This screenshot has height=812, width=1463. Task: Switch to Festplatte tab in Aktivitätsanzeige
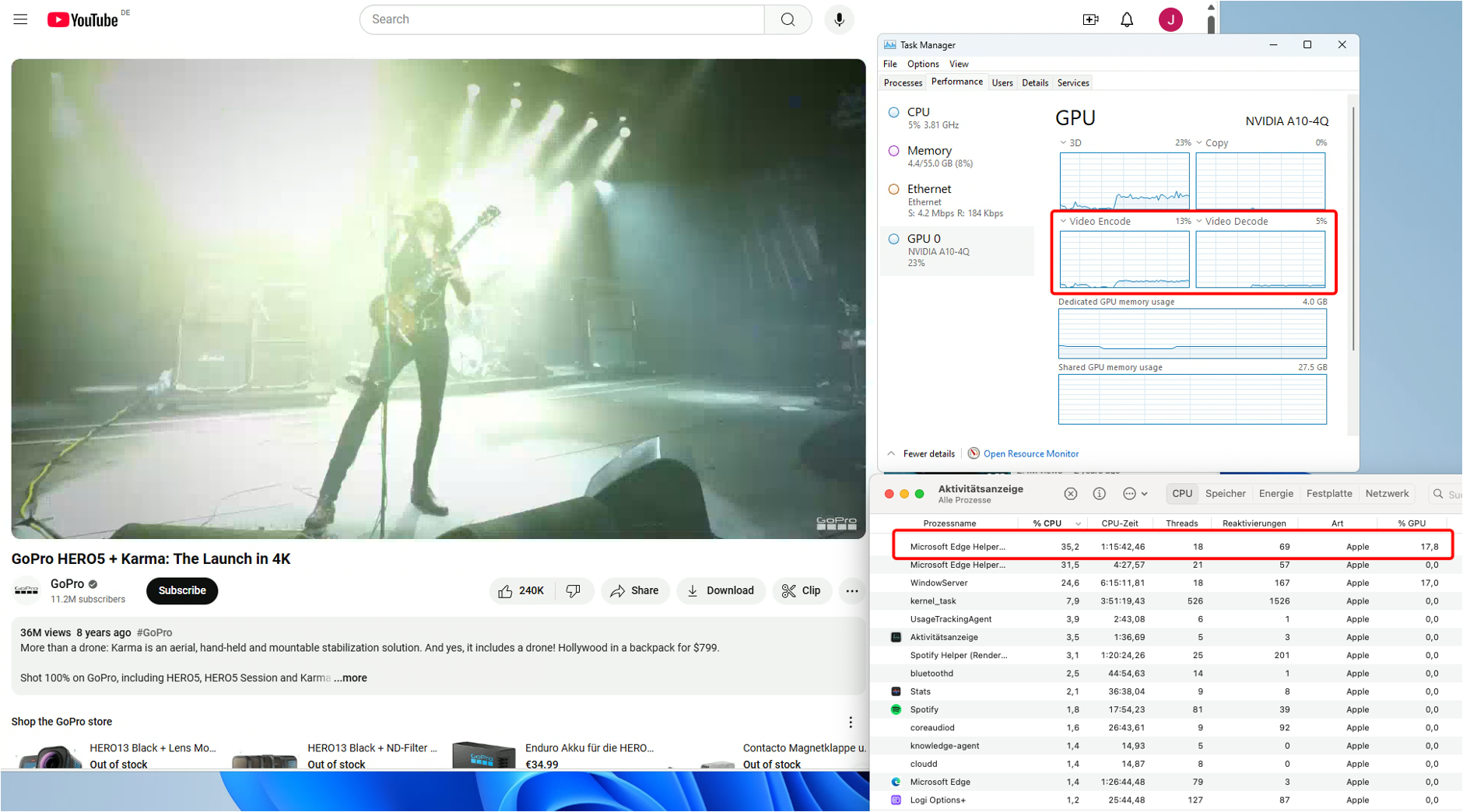(1329, 494)
